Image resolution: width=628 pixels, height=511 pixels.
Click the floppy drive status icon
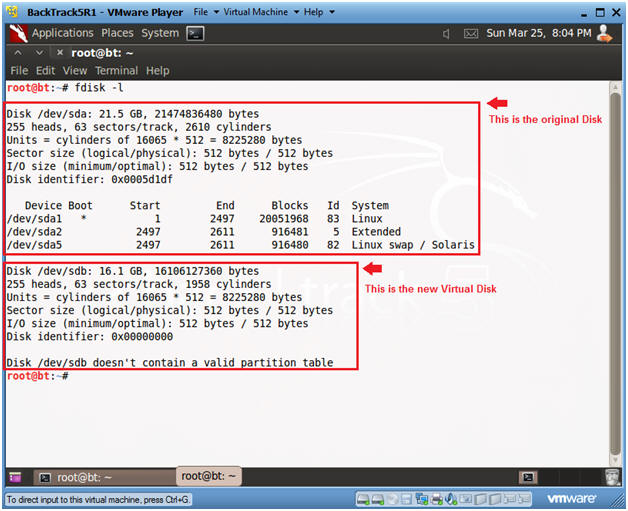[x=406, y=499]
